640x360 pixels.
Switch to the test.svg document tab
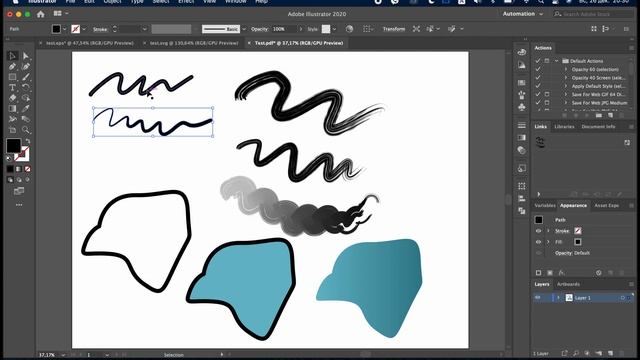click(x=194, y=43)
